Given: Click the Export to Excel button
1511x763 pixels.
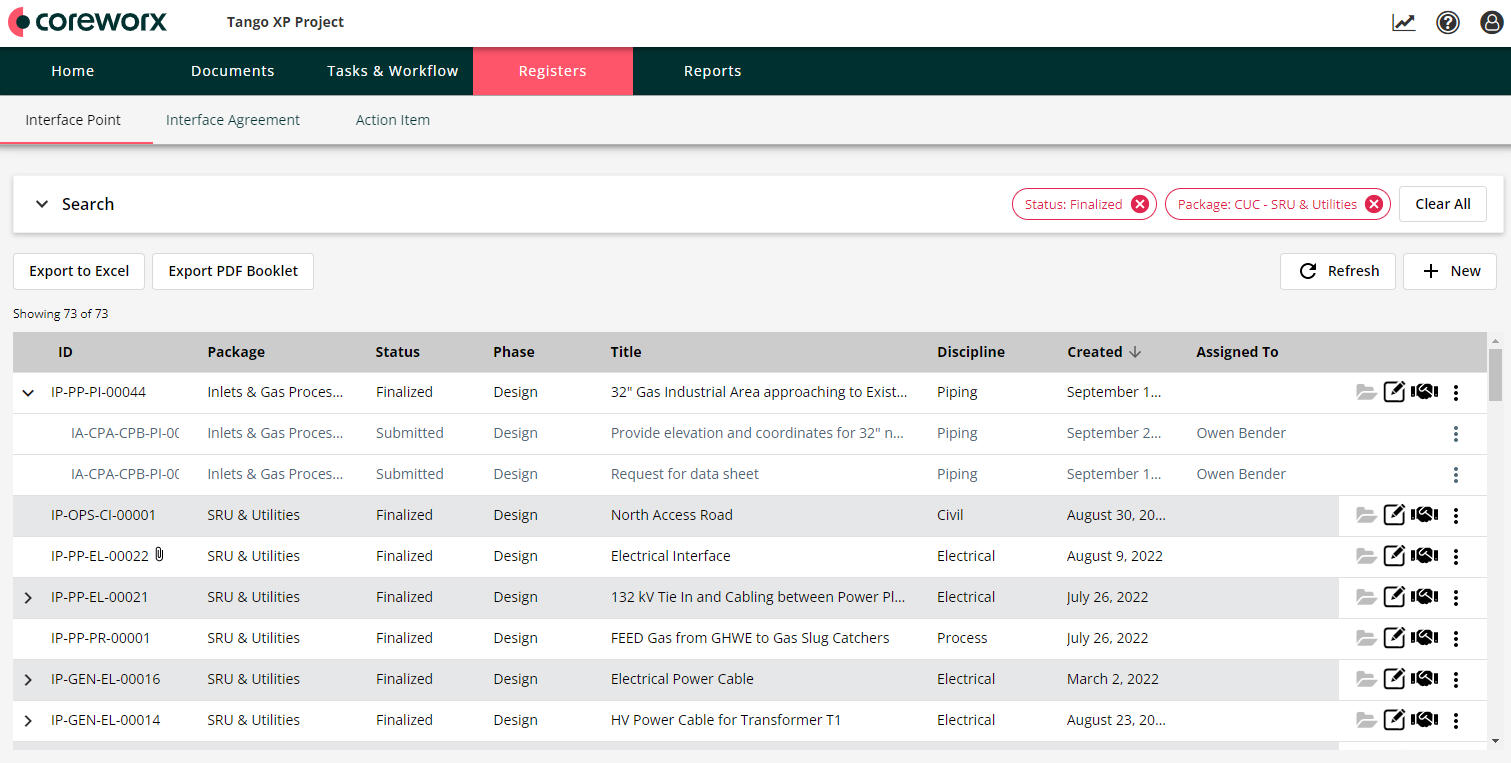Looking at the screenshot, I should 78,271.
